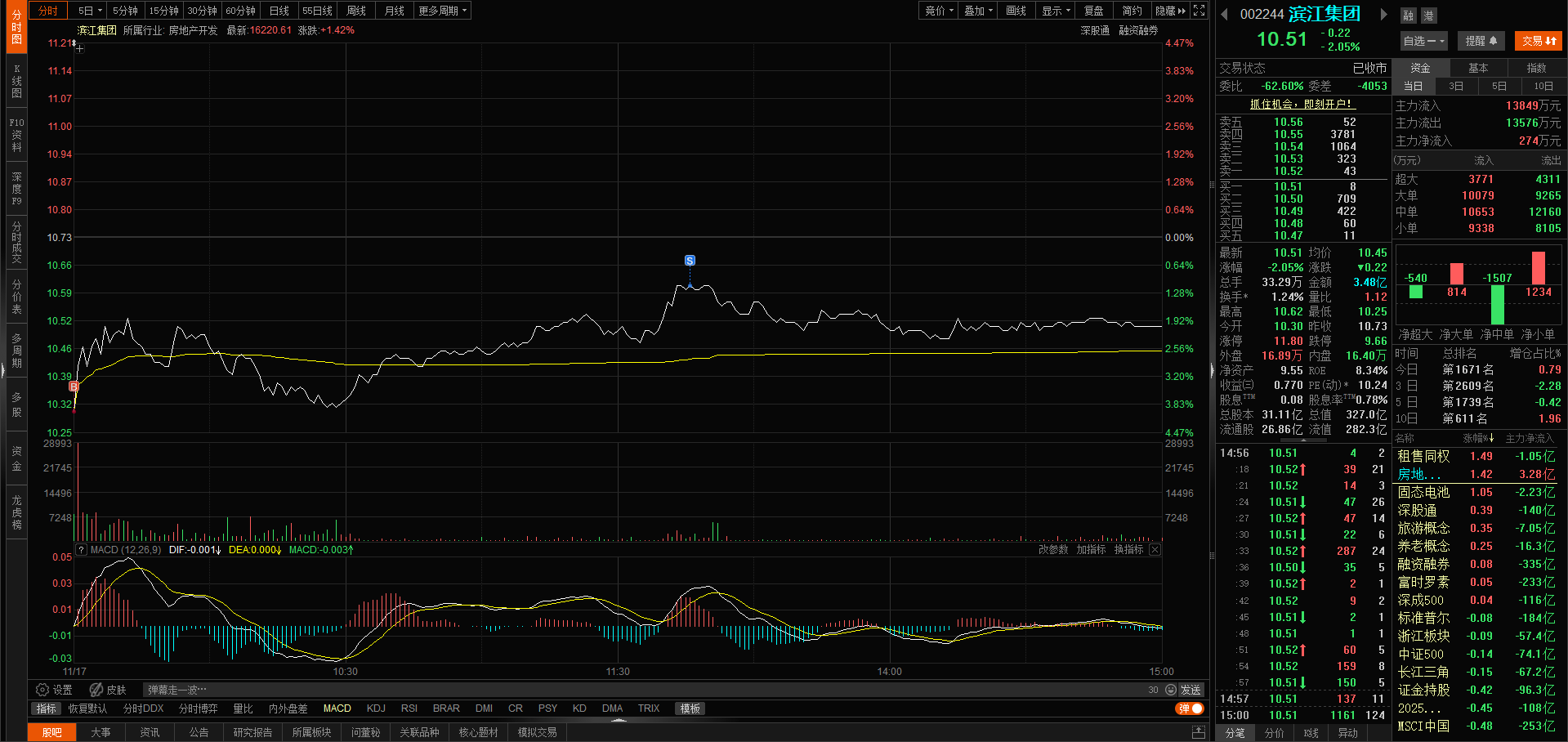Click the 港 Hong Kong connect badge

pos(1427,16)
